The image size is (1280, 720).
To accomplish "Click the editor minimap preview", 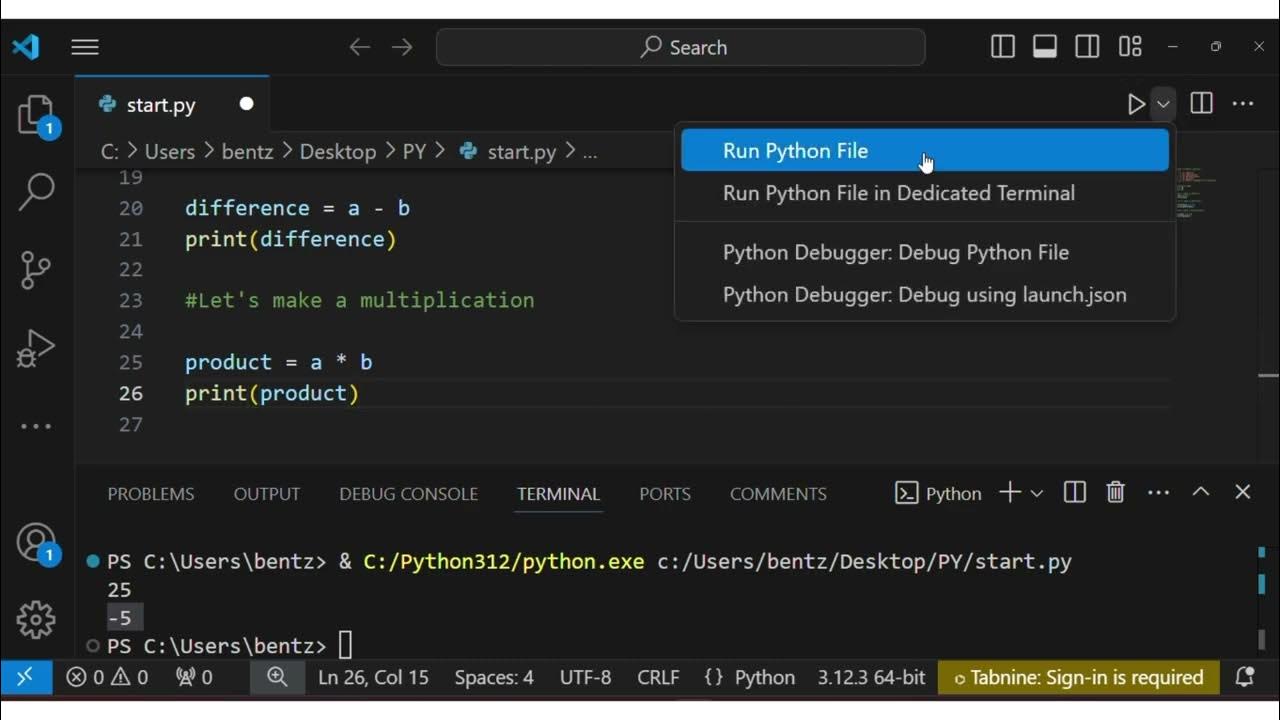I will 1195,195.
